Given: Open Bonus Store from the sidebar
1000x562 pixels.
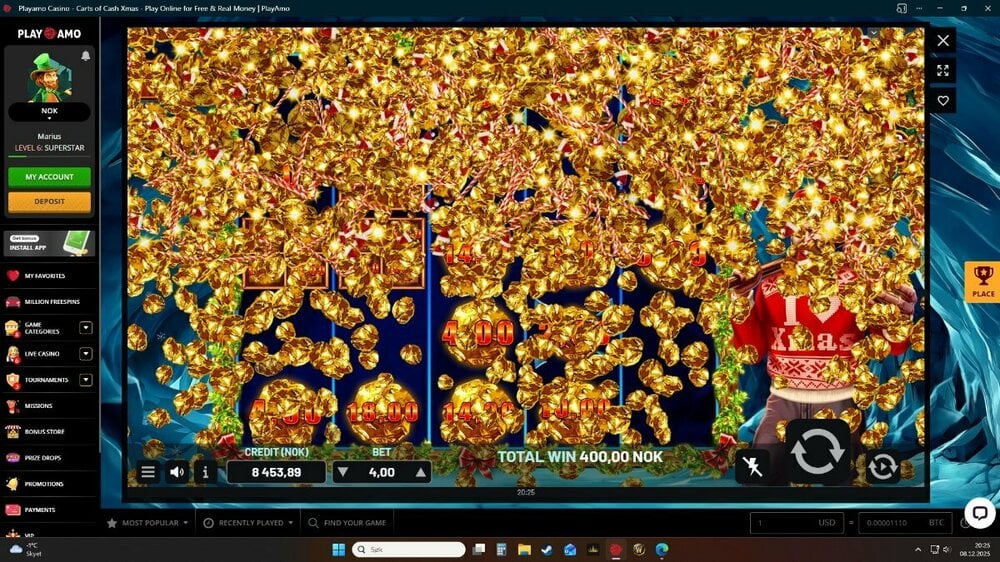Looking at the screenshot, I should point(42,432).
